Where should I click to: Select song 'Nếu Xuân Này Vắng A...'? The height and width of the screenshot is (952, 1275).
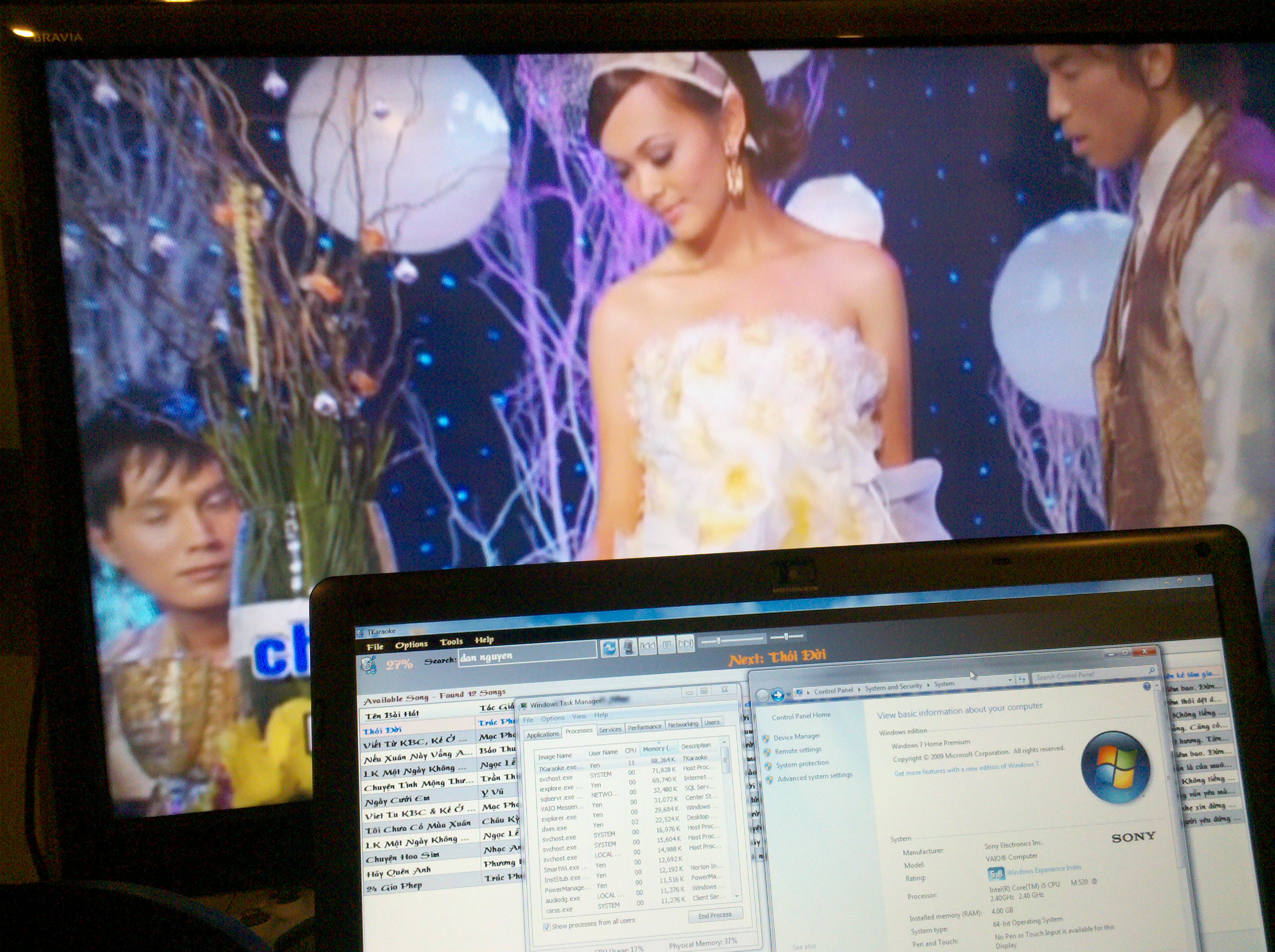click(x=419, y=755)
